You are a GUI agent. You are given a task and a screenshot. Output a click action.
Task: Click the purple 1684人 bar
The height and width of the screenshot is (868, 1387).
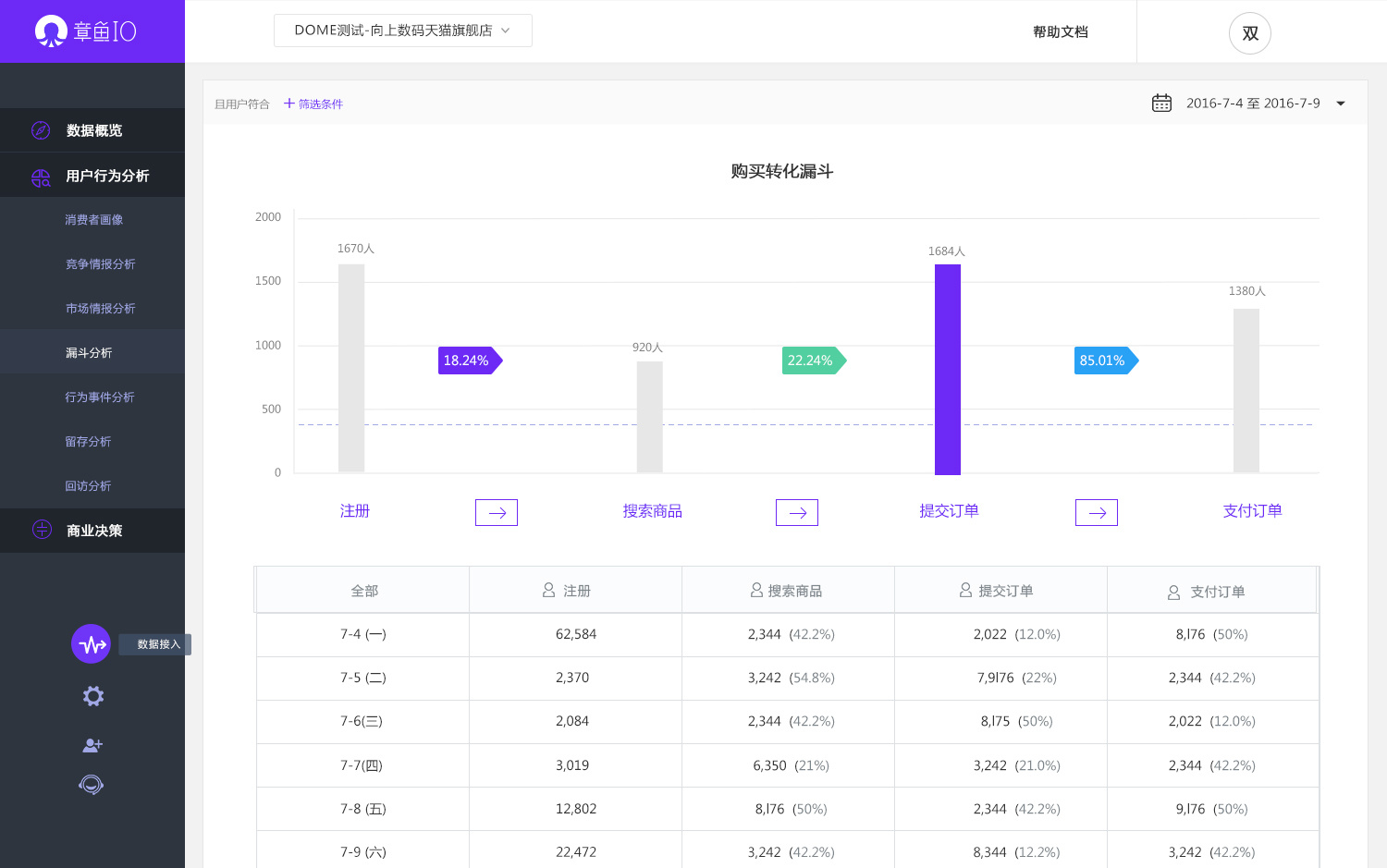(x=948, y=370)
